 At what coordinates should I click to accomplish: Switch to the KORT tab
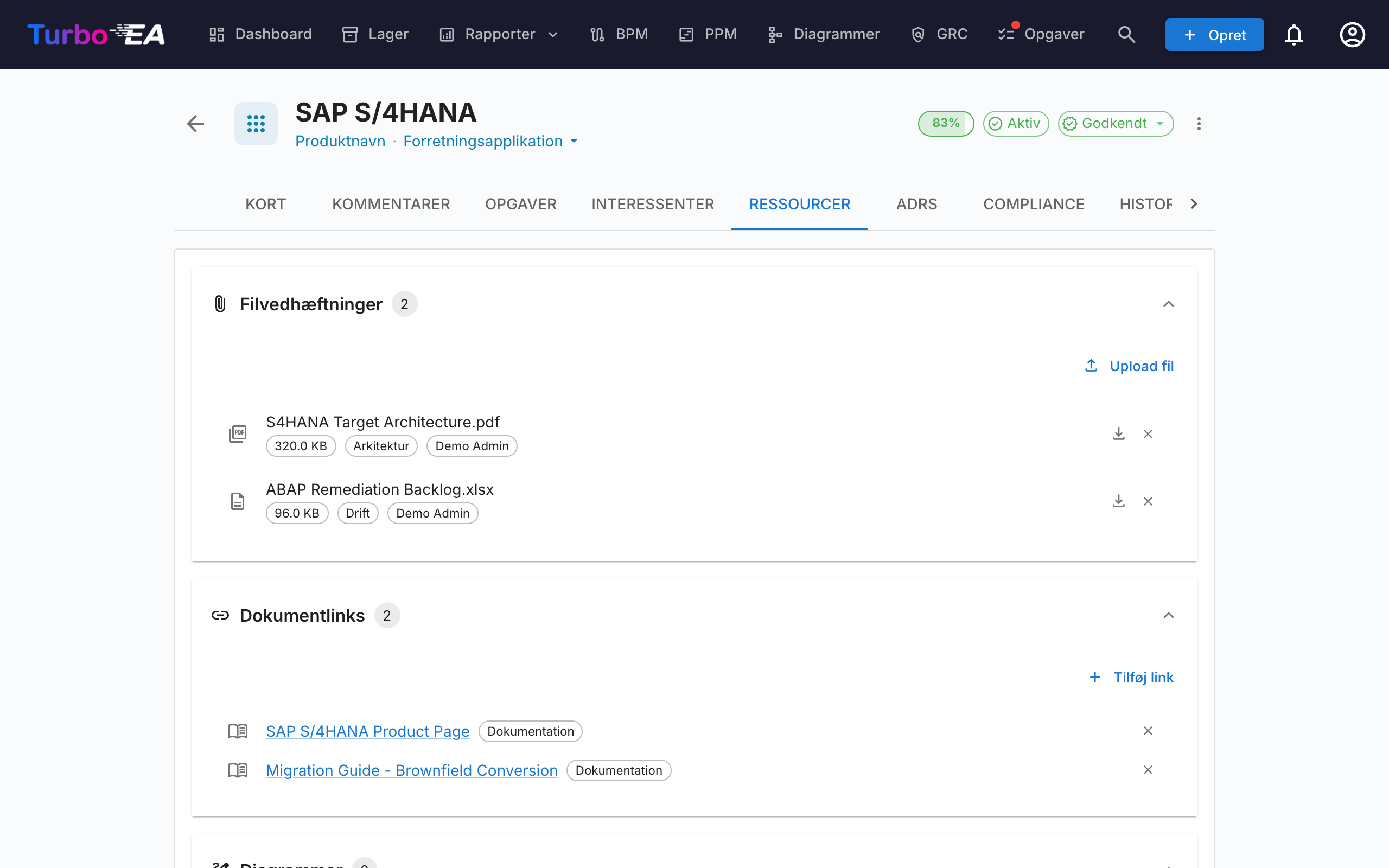click(265, 205)
